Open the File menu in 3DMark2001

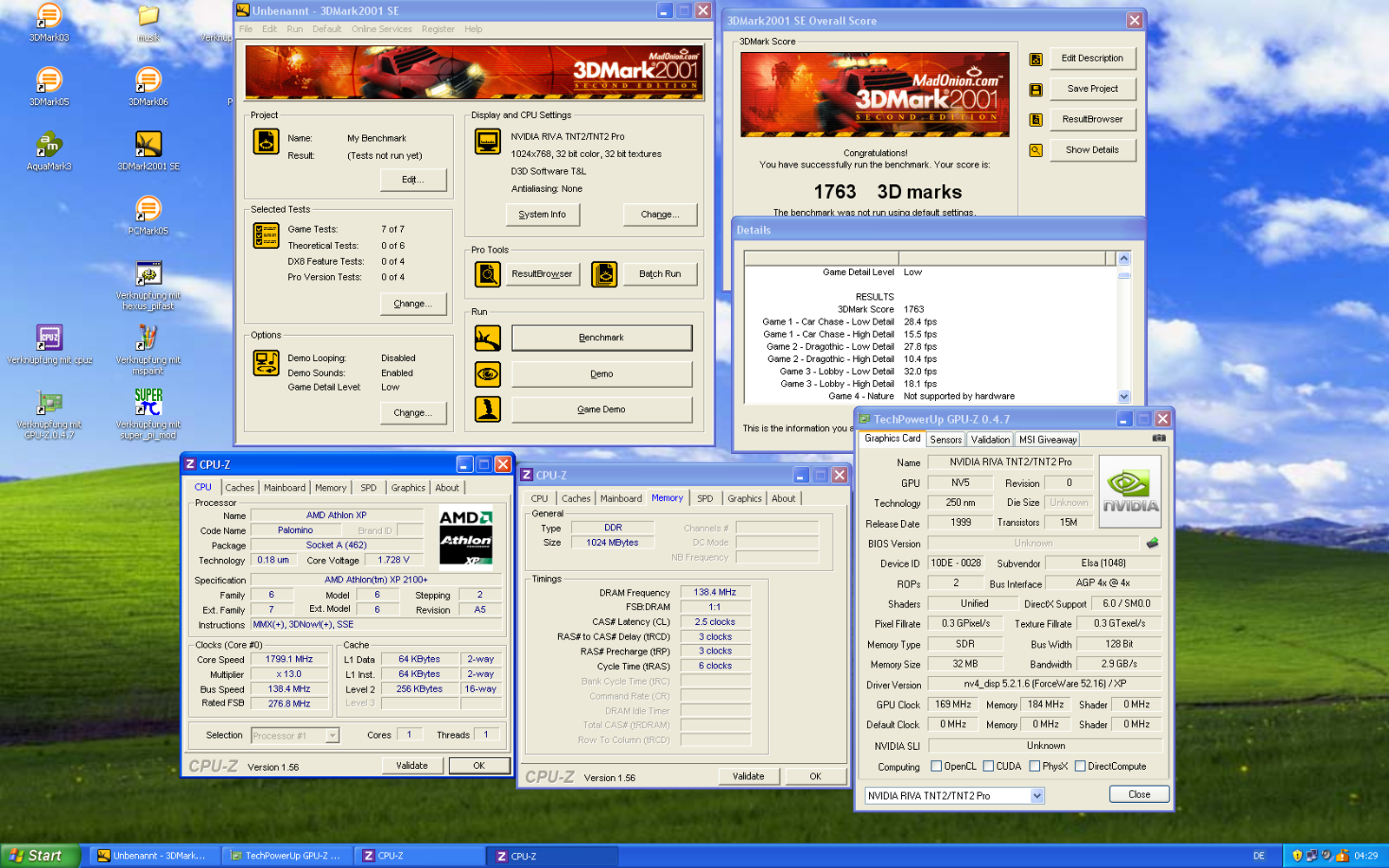tap(246, 30)
